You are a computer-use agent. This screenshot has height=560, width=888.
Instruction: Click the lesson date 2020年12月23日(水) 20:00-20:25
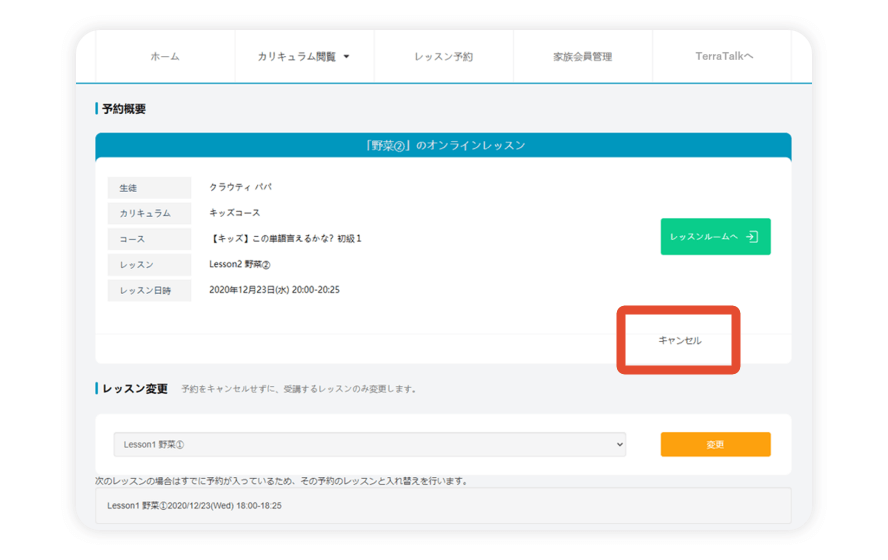pos(274,290)
